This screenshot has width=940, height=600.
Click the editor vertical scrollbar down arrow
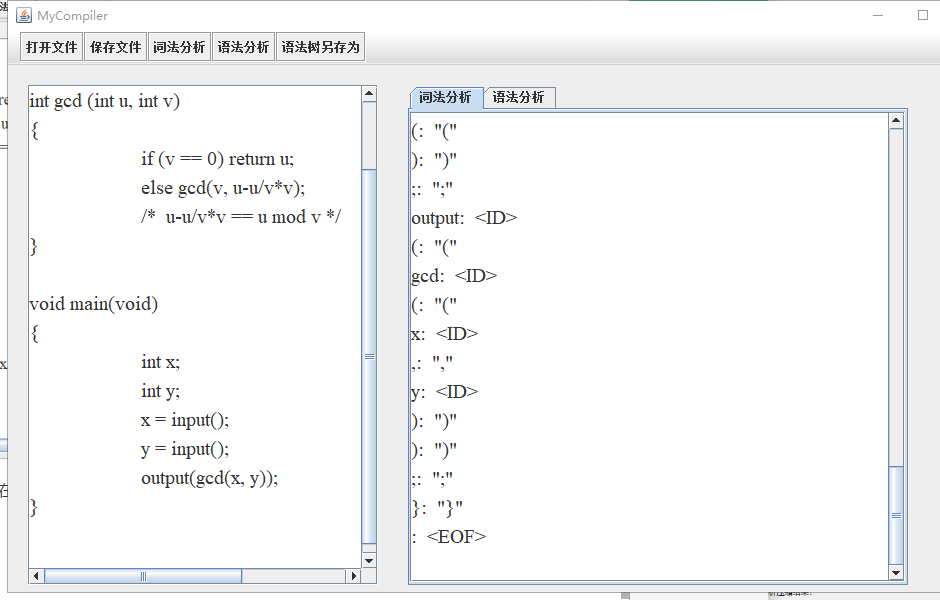coord(368,559)
